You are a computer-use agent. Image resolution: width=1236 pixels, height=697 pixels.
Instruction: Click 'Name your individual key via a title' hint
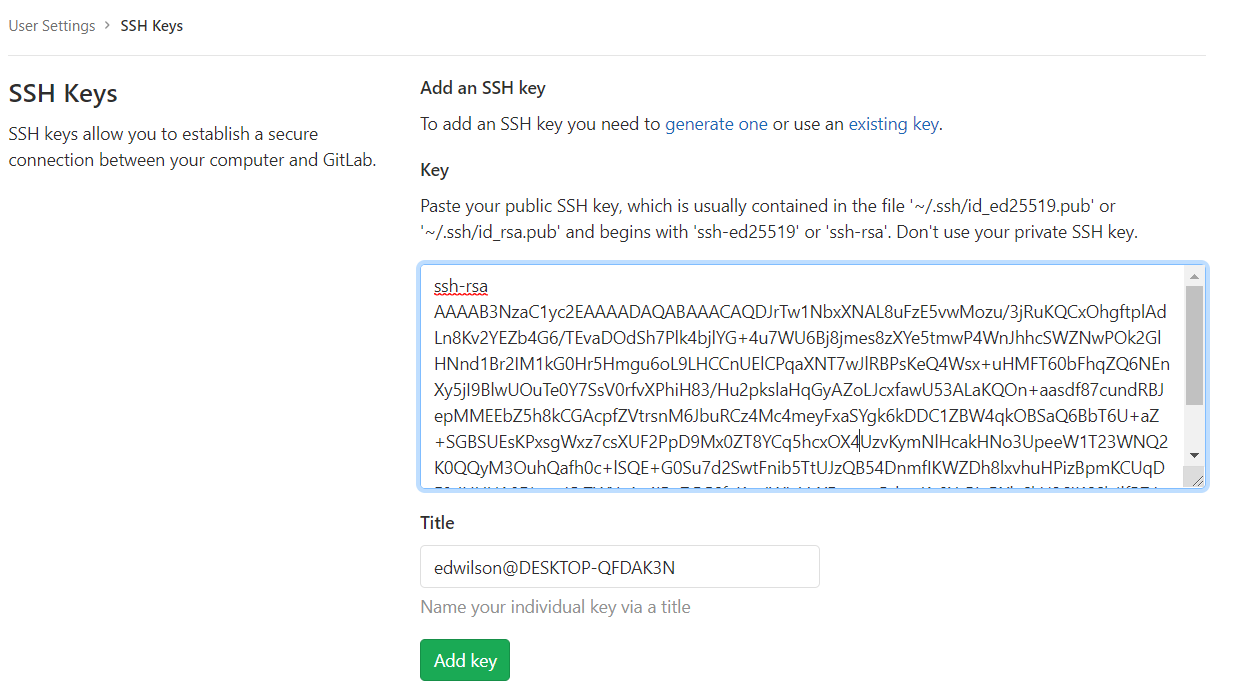pyautogui.click(x=555, y=607)
